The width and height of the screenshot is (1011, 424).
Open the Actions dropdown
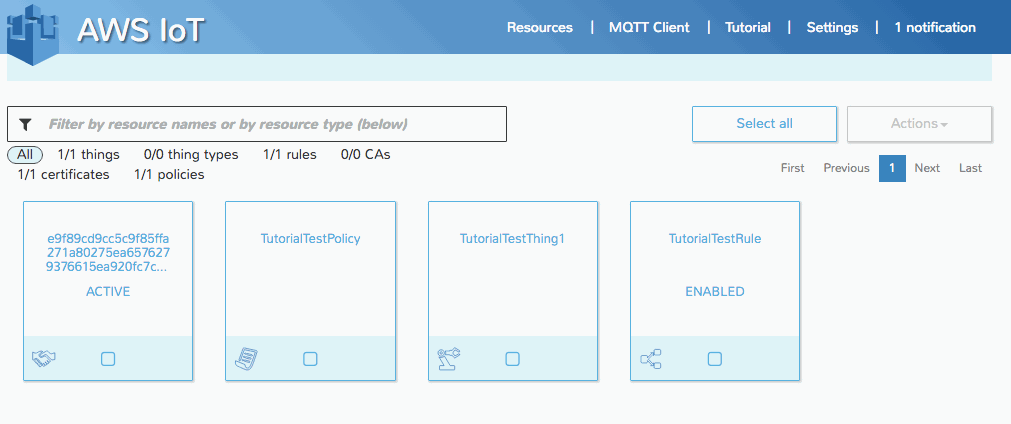tap(919, 124)
